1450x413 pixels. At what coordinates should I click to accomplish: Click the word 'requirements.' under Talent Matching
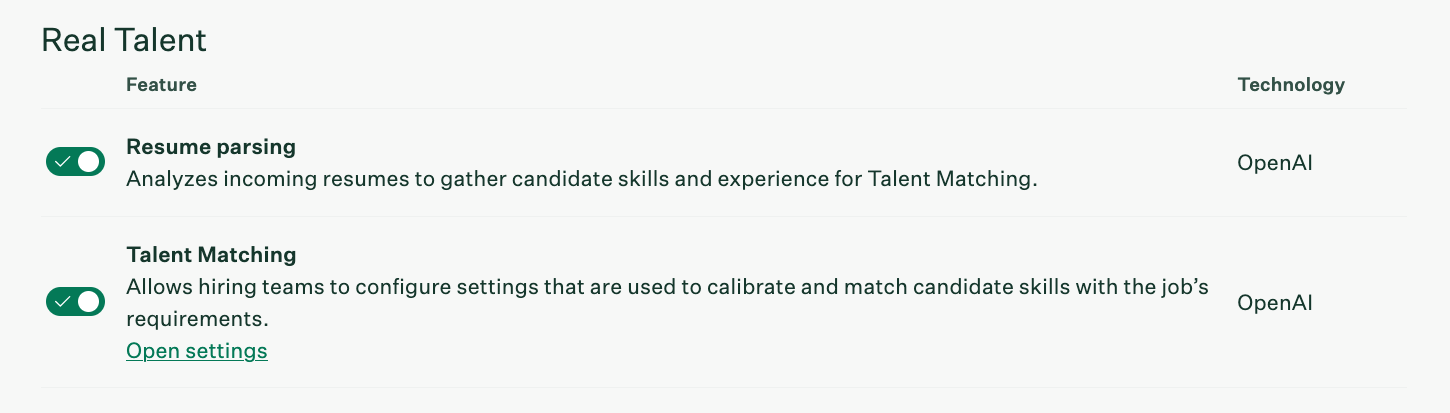[198, 319]
